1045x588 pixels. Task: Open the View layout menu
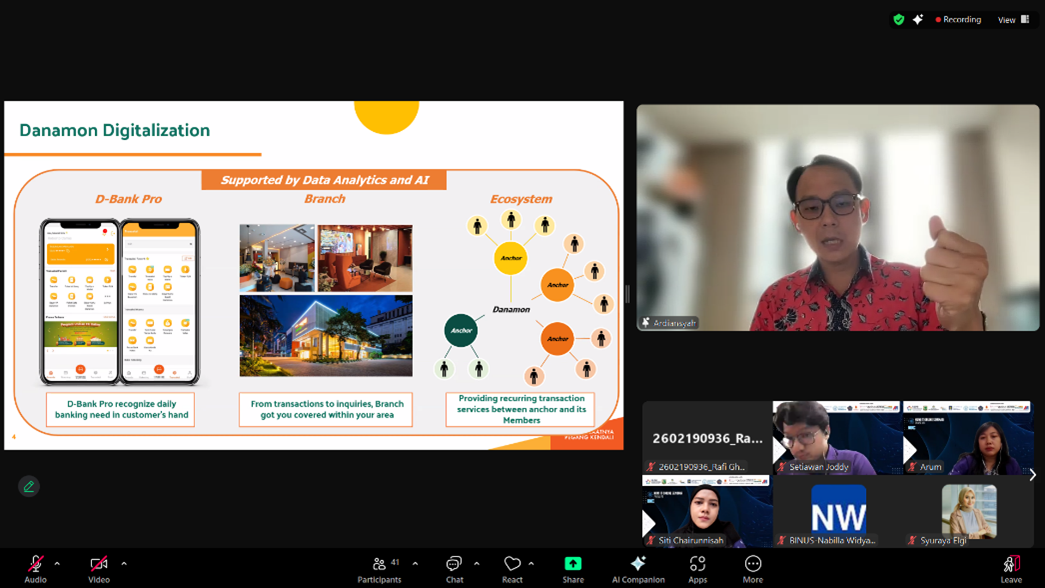tap(1013, 20)
